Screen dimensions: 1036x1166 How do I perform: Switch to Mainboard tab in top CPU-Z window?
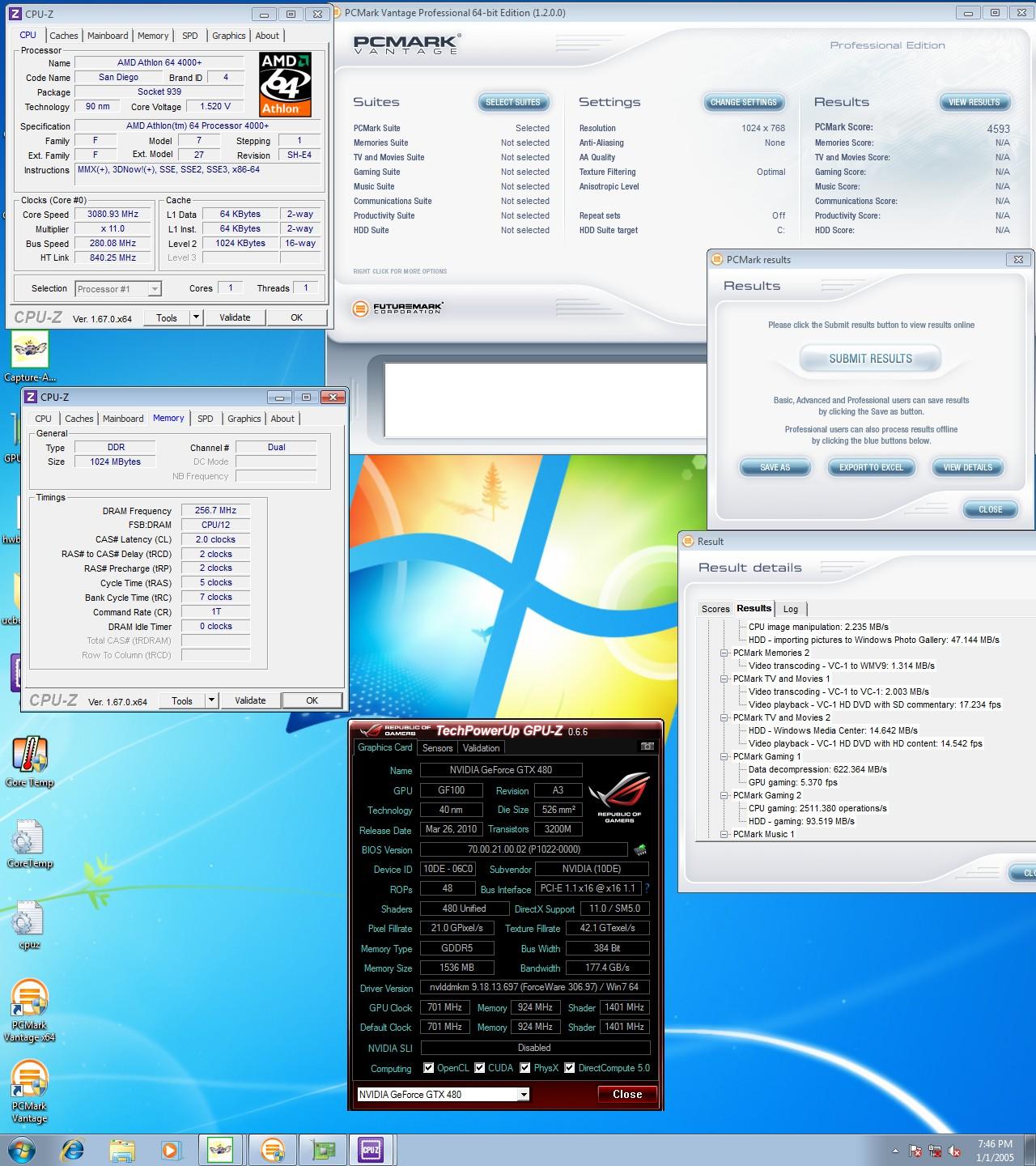[108, 36]
